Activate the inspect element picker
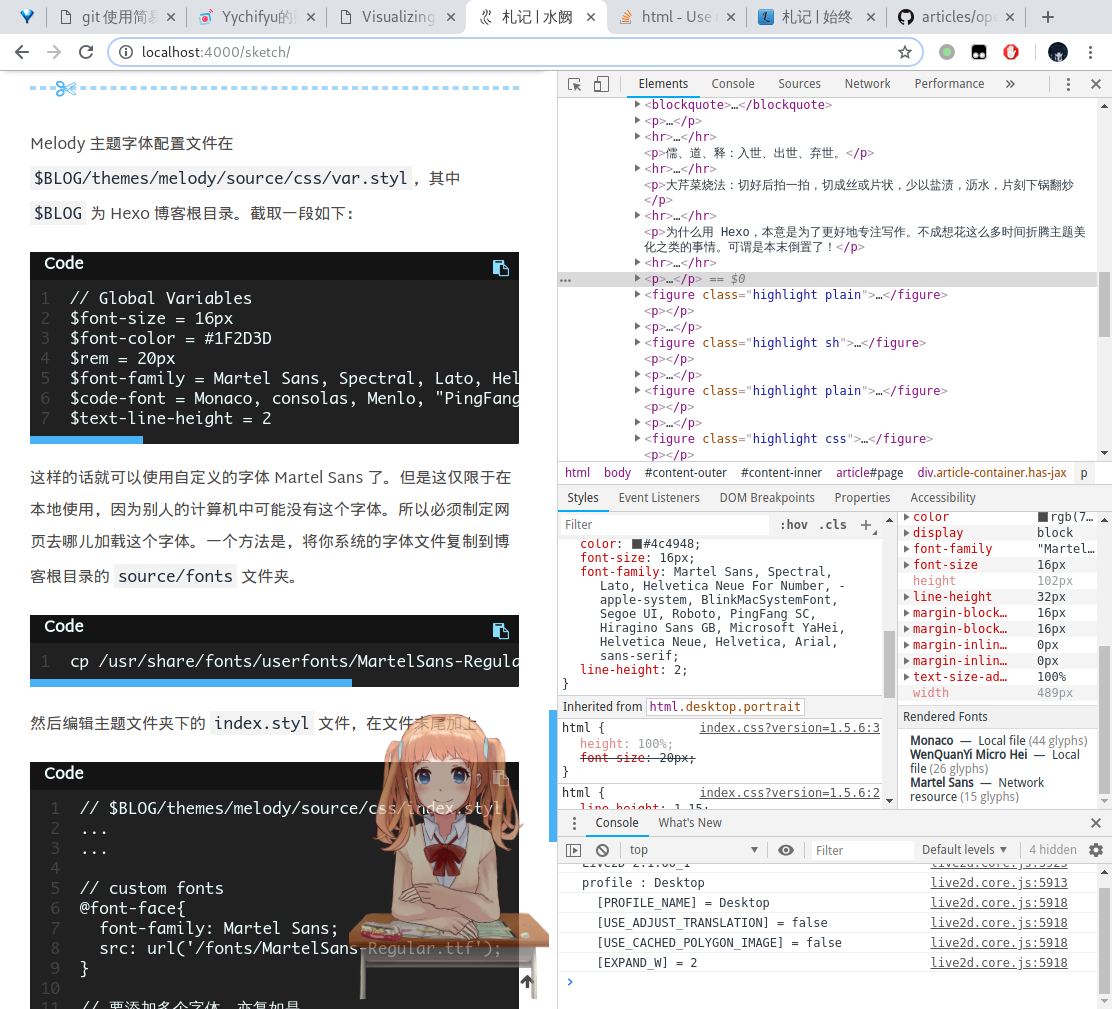The image size is (1112, 1009). point(575,84)
